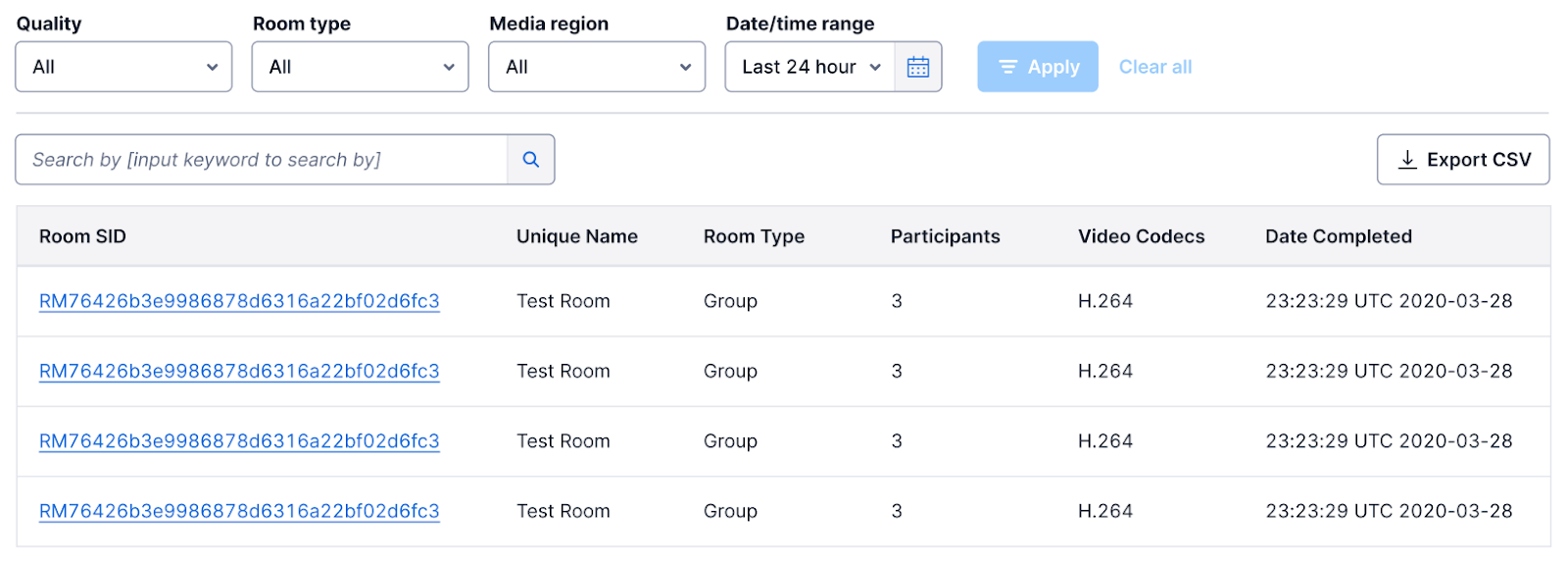Choose the Last 24 hour range dropdown

(810, 67)
